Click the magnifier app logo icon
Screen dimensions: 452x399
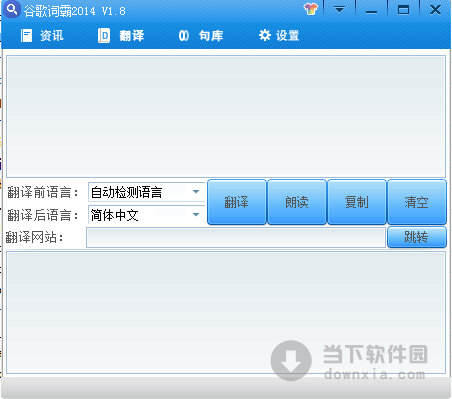click(12, 9)
